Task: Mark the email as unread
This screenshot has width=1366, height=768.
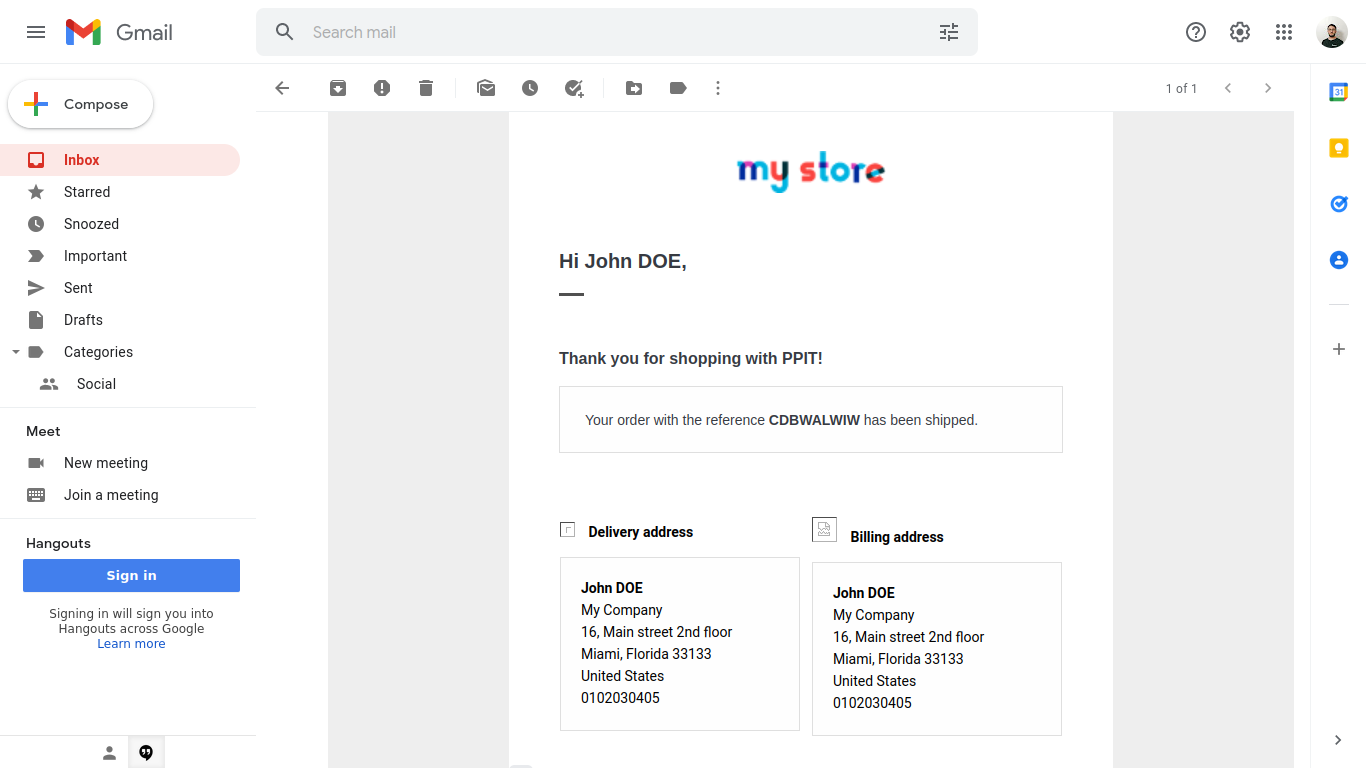Action: click(486, 88)
